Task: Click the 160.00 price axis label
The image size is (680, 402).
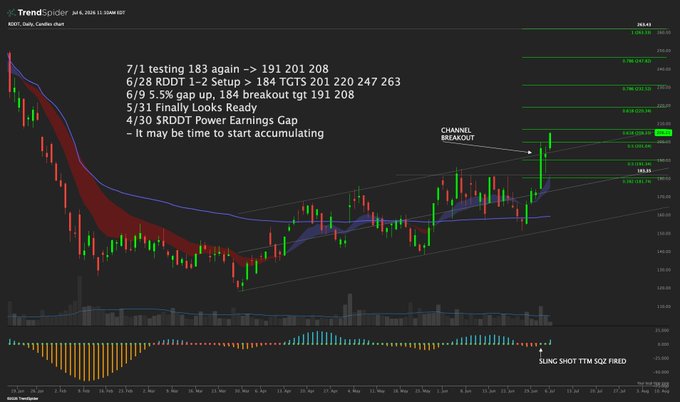Action: point(664,215)
